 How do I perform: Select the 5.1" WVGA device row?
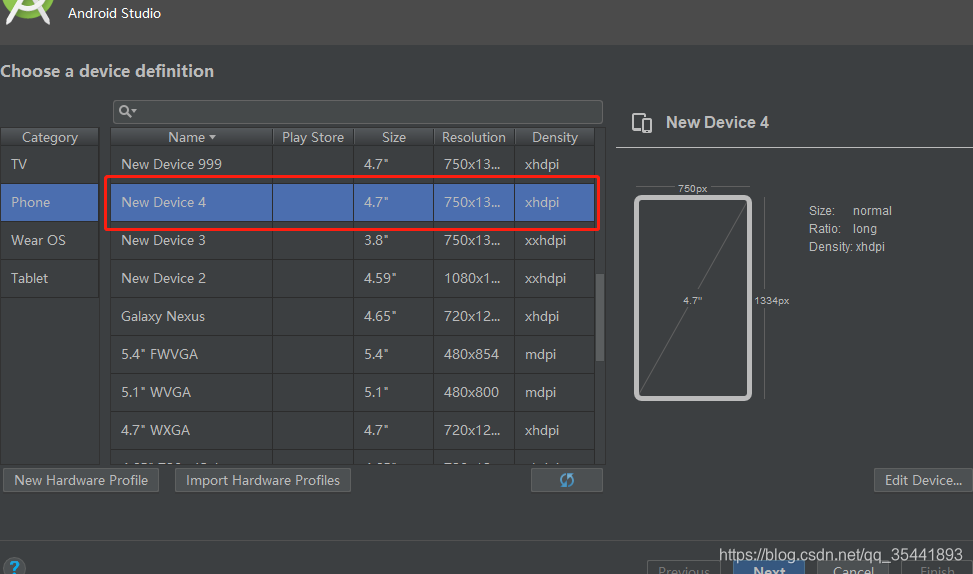(352, 392)
